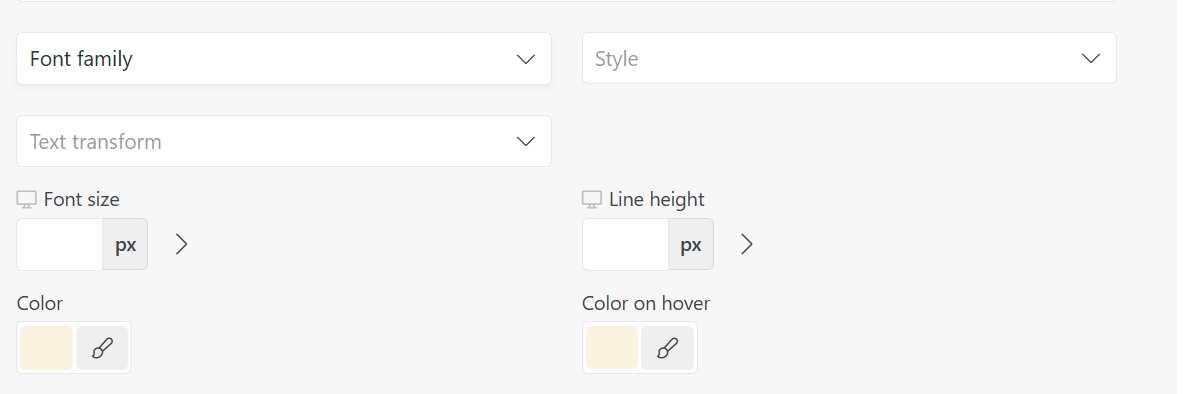Click the Color on hover swatch preview

click(612, 348)
